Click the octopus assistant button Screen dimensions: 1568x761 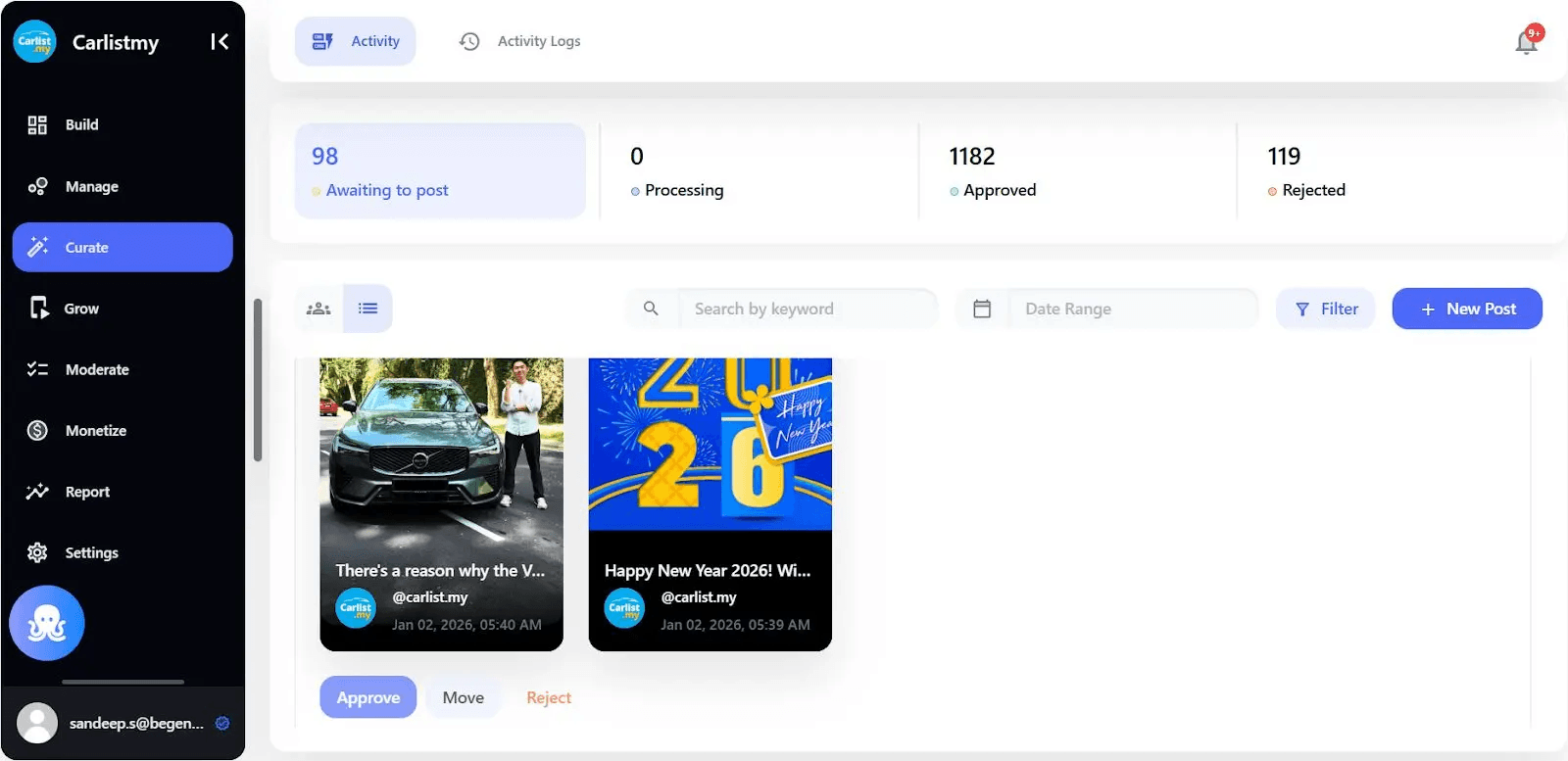coord(47,623)
